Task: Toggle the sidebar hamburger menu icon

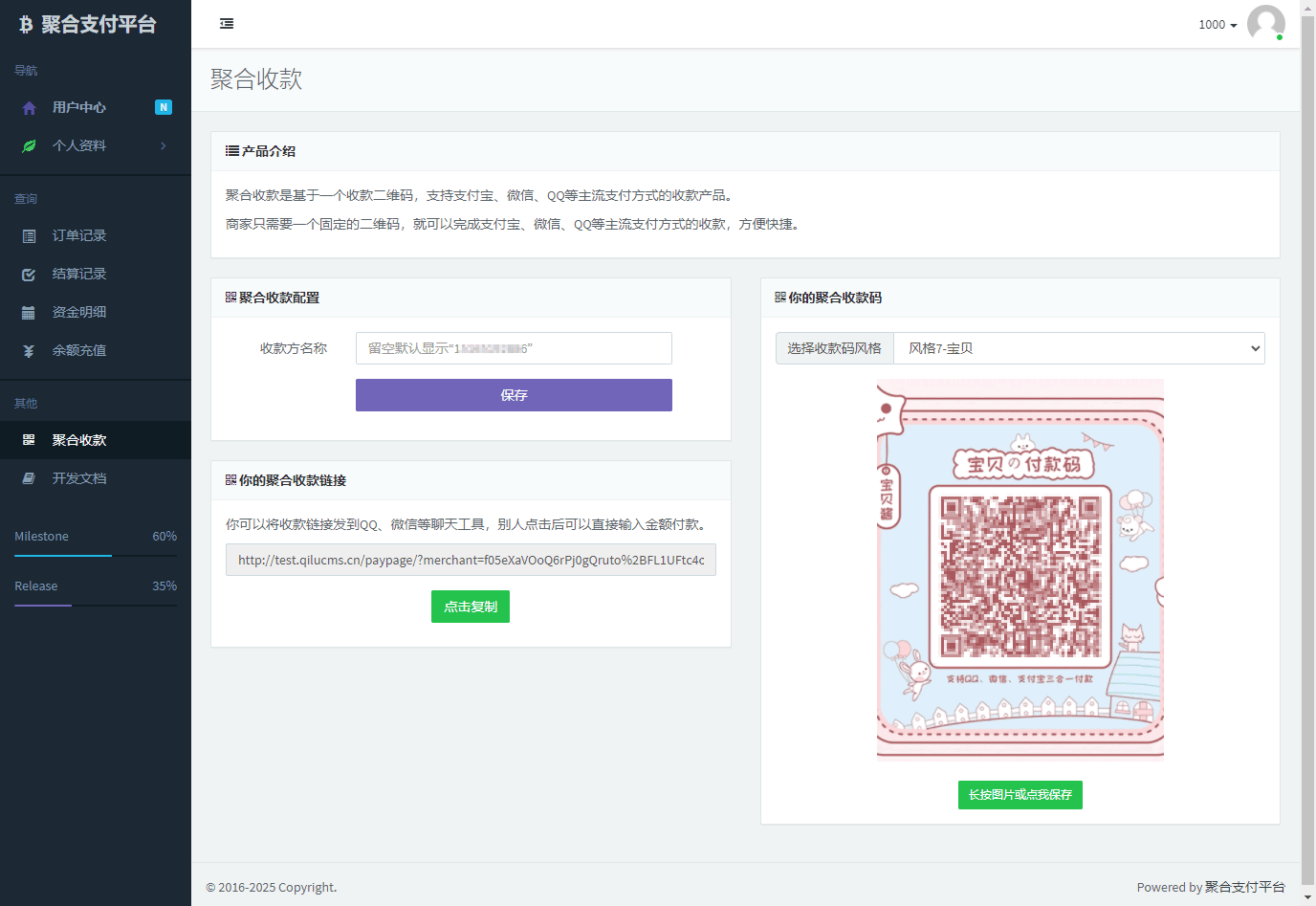Action: click(x=227, y=24)
